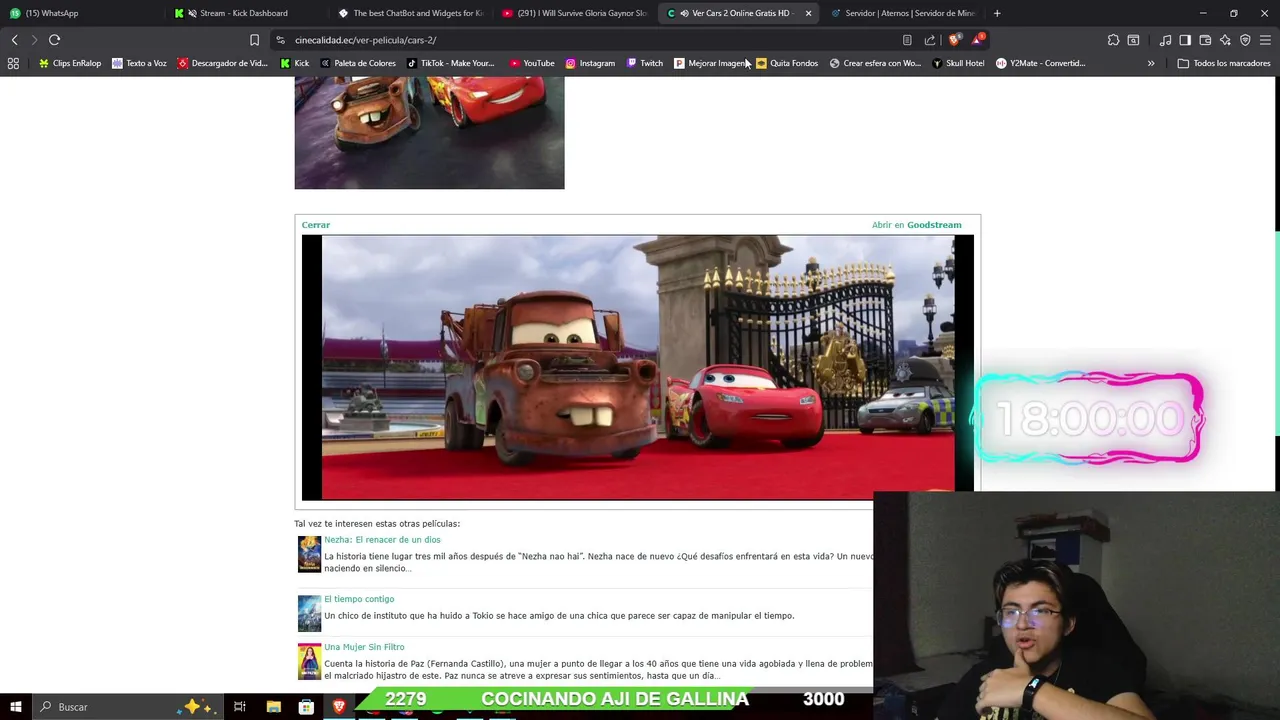
Task: Open the browser main hamburger menu
Action: coord(1265,40)
